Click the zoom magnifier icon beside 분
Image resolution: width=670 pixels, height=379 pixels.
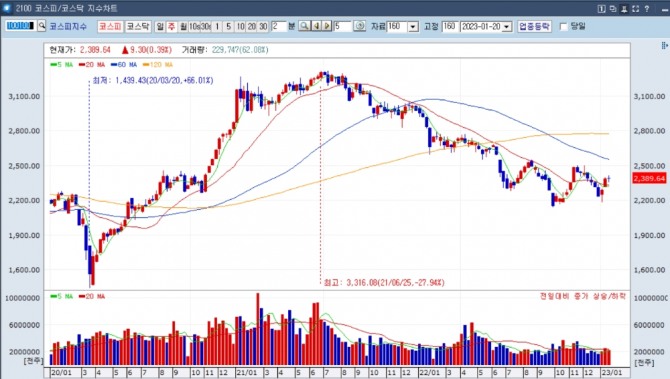pyautogui.click(x=304, y=26)
